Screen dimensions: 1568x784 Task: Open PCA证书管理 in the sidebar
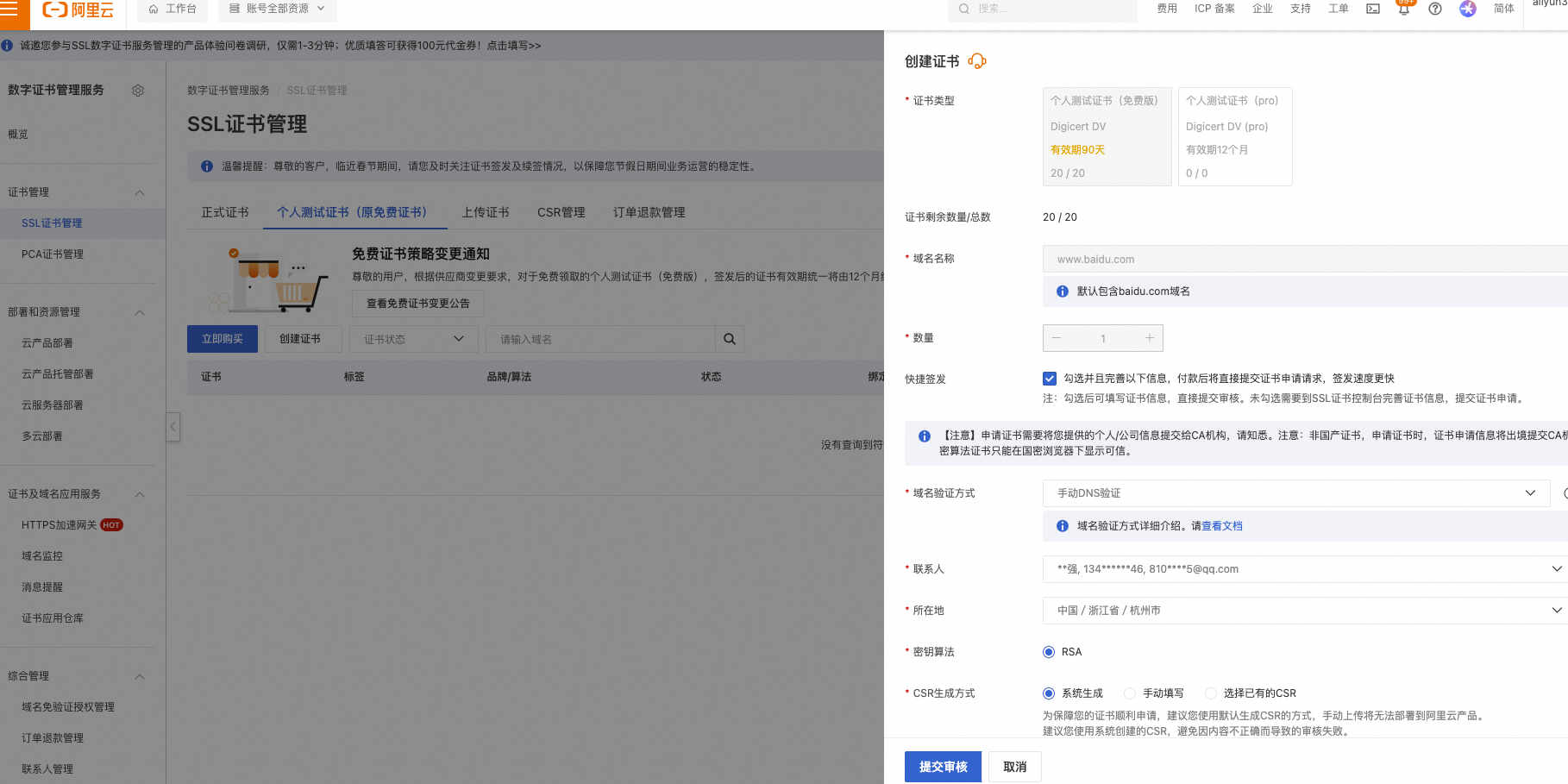tap(53, 254)
